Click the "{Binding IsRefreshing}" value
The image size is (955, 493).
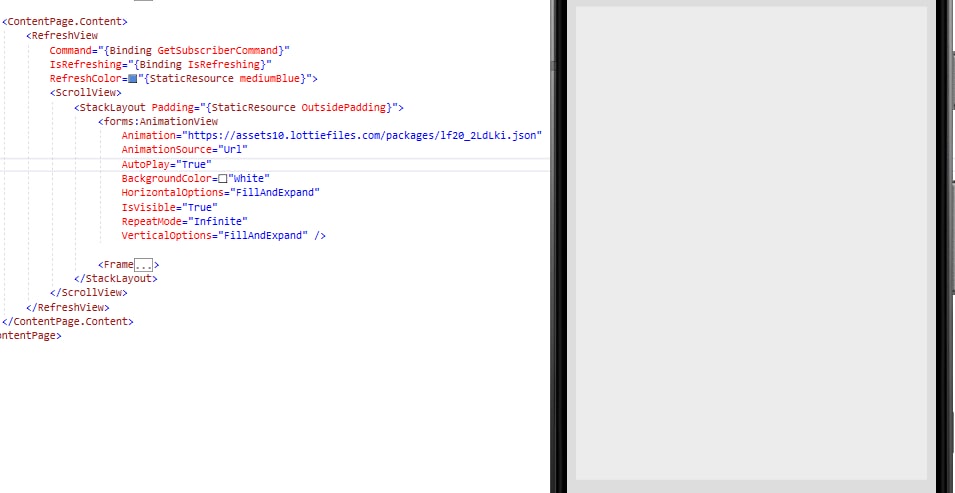click(x=200, y=64)
